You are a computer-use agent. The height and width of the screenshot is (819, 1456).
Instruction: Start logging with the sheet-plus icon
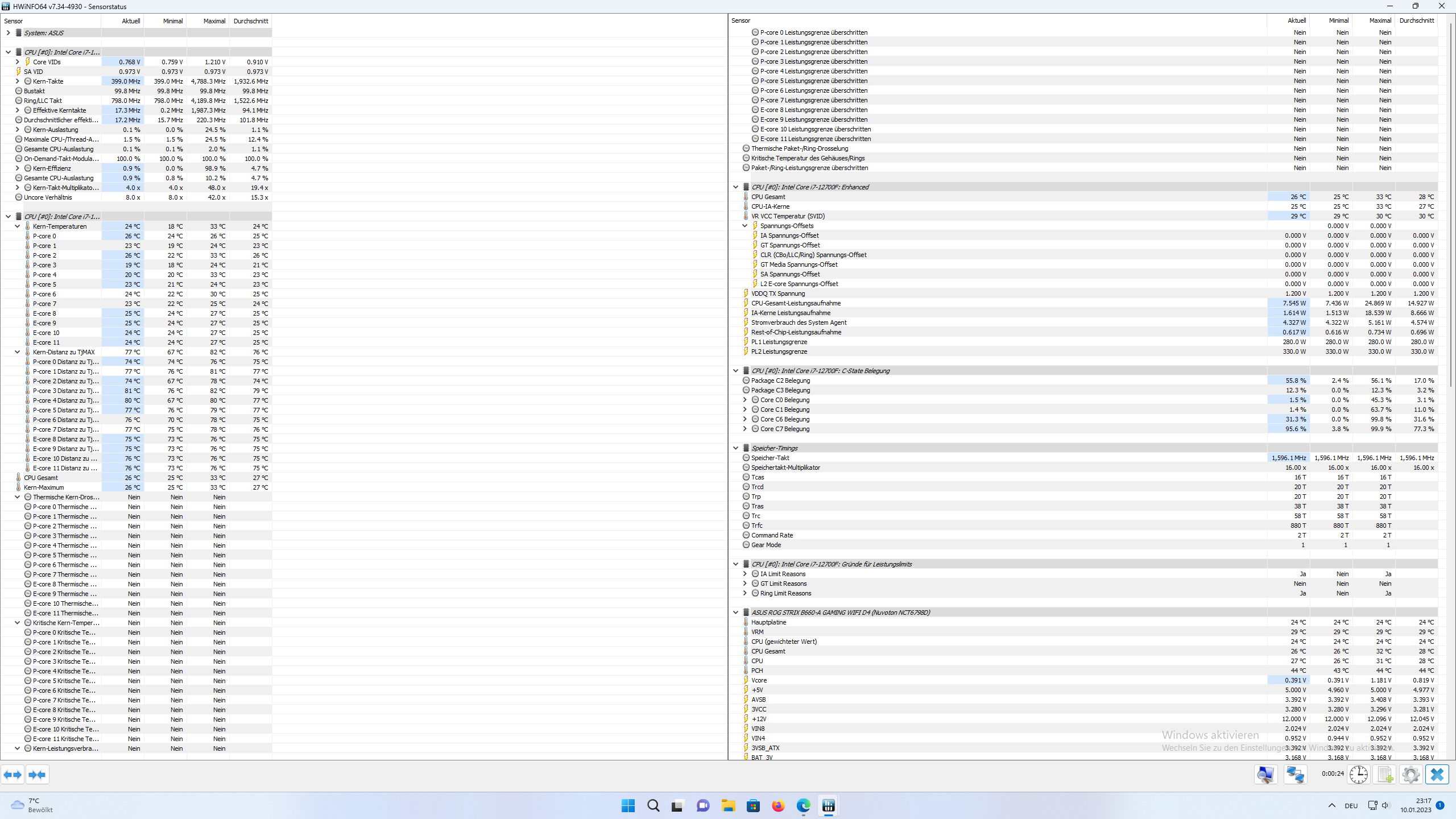pyautogui.click(x=1385, y=775)
